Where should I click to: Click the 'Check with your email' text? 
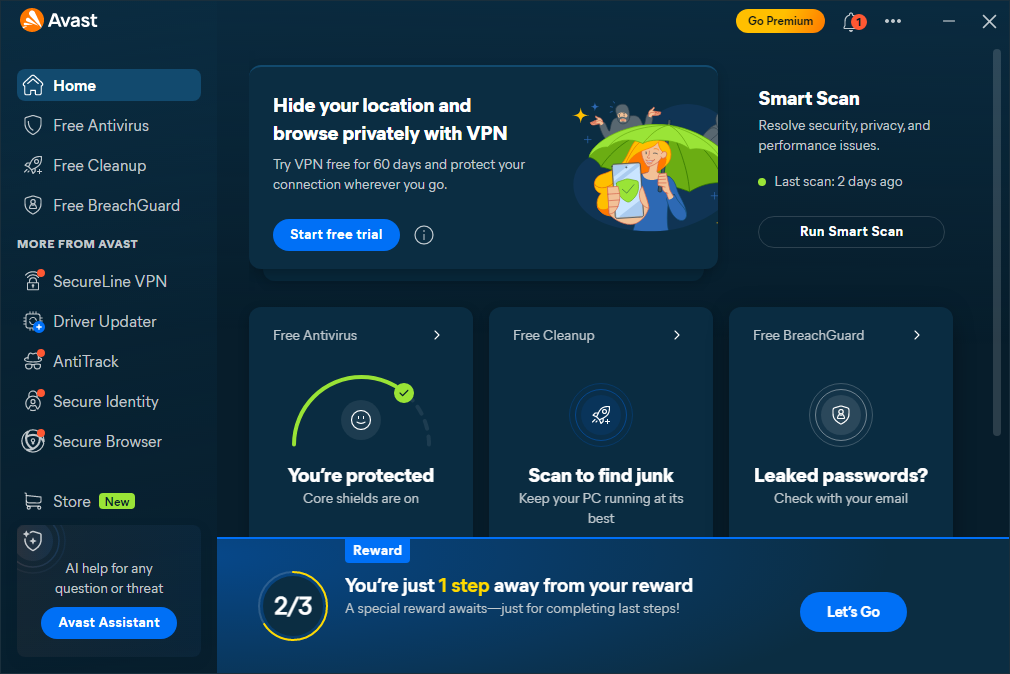tap(841, 498)
